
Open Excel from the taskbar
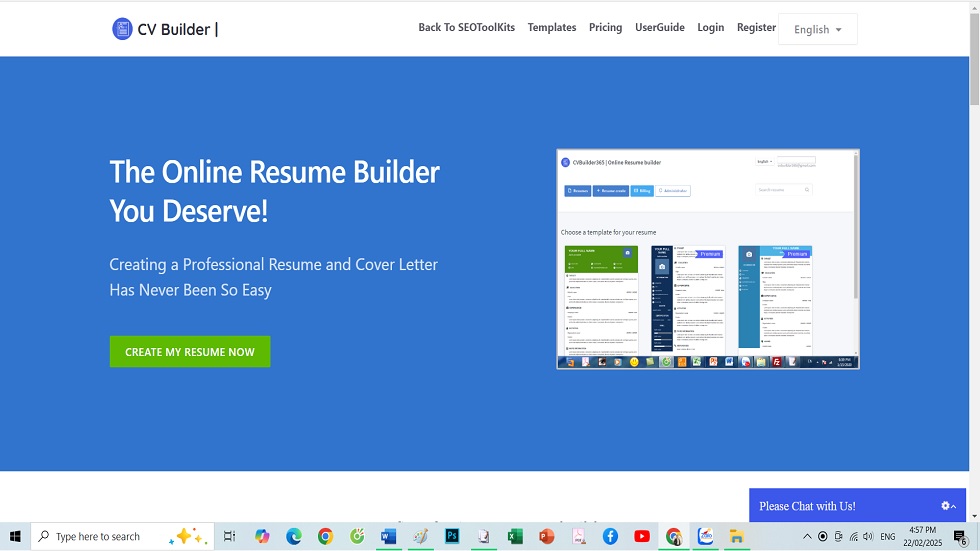515,537
